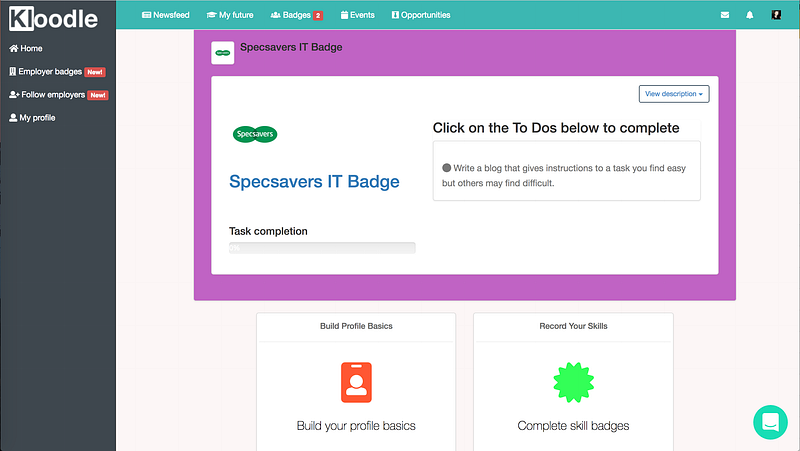This screenshot has width=800, height=451.
Task: Click the Kloodle logo
Action: pyautogui.click(x=53, y=19)
